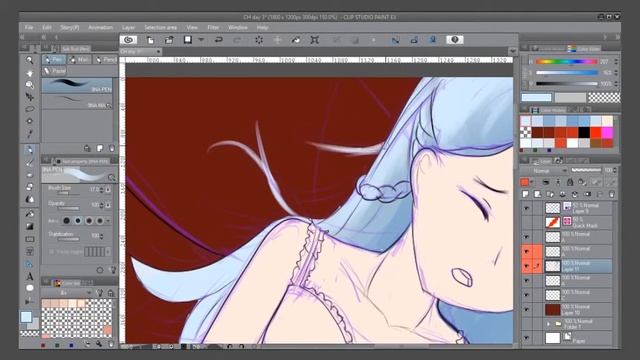Viewport: 640px width, 360px height.
Task: Select the Brush tool in toolbox
Action: point(29,162)
